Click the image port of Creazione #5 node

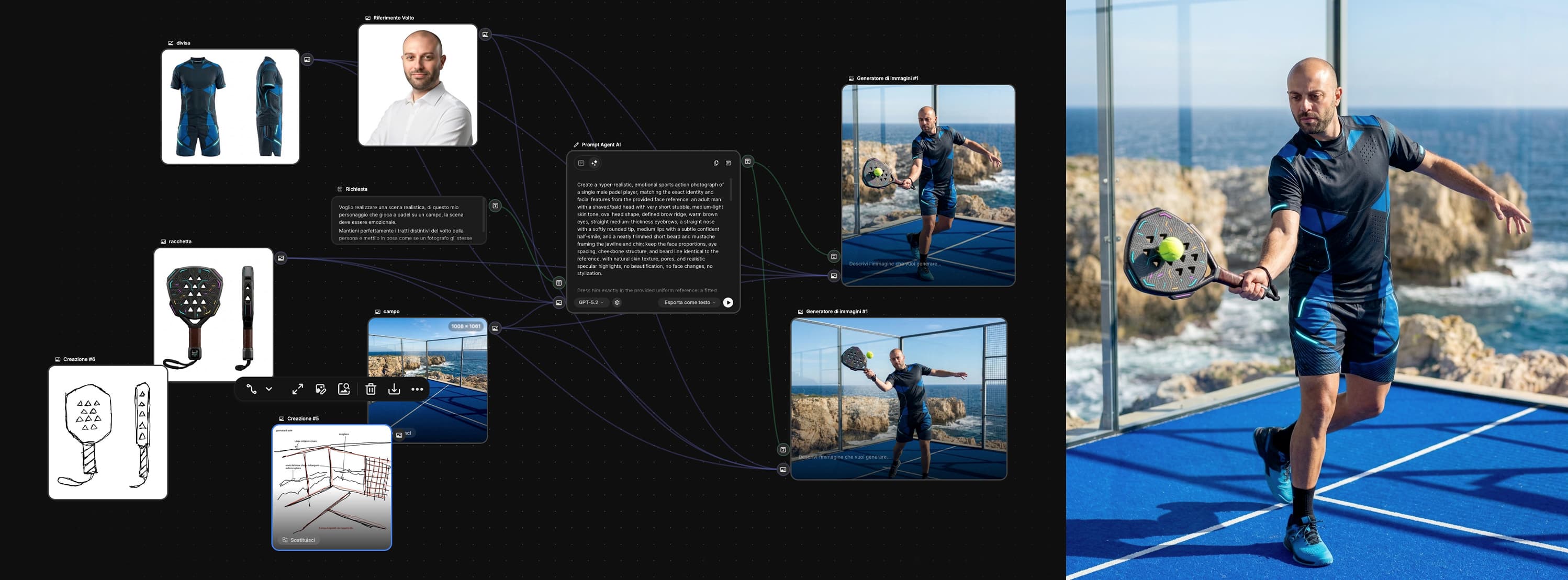399,435
